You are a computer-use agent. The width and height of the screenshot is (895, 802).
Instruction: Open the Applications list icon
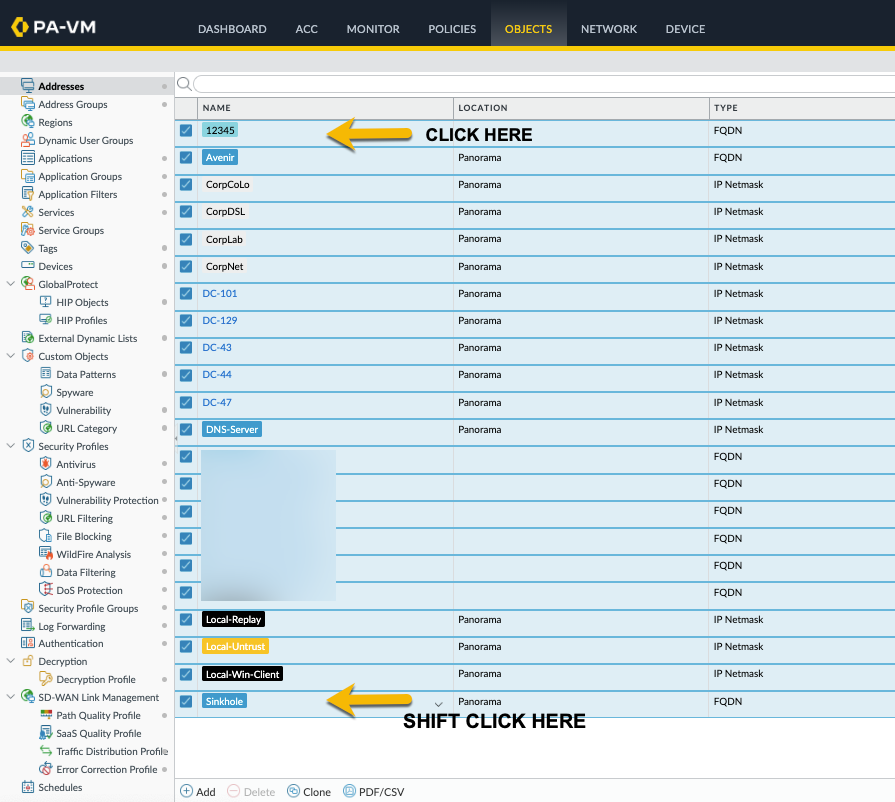tap(27, 158)
